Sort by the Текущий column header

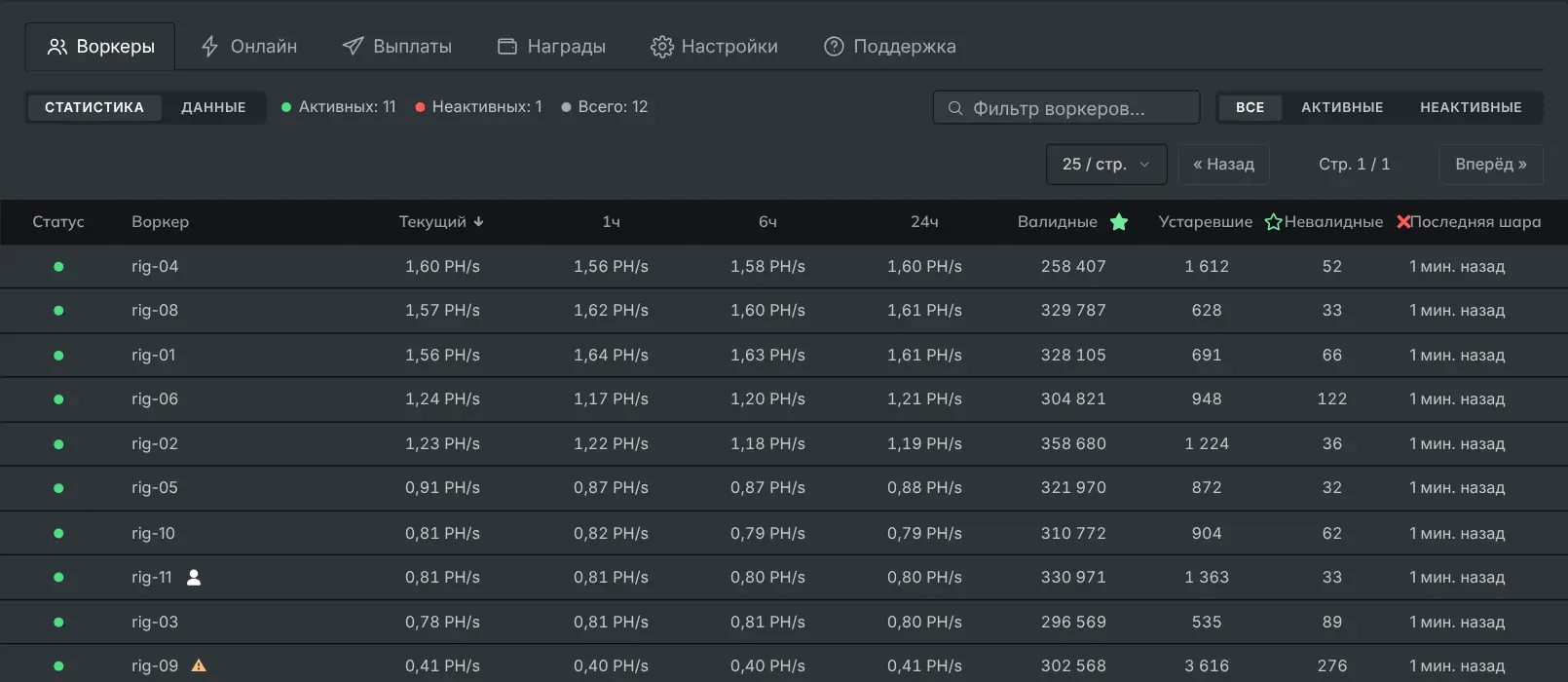coord(432,222)
